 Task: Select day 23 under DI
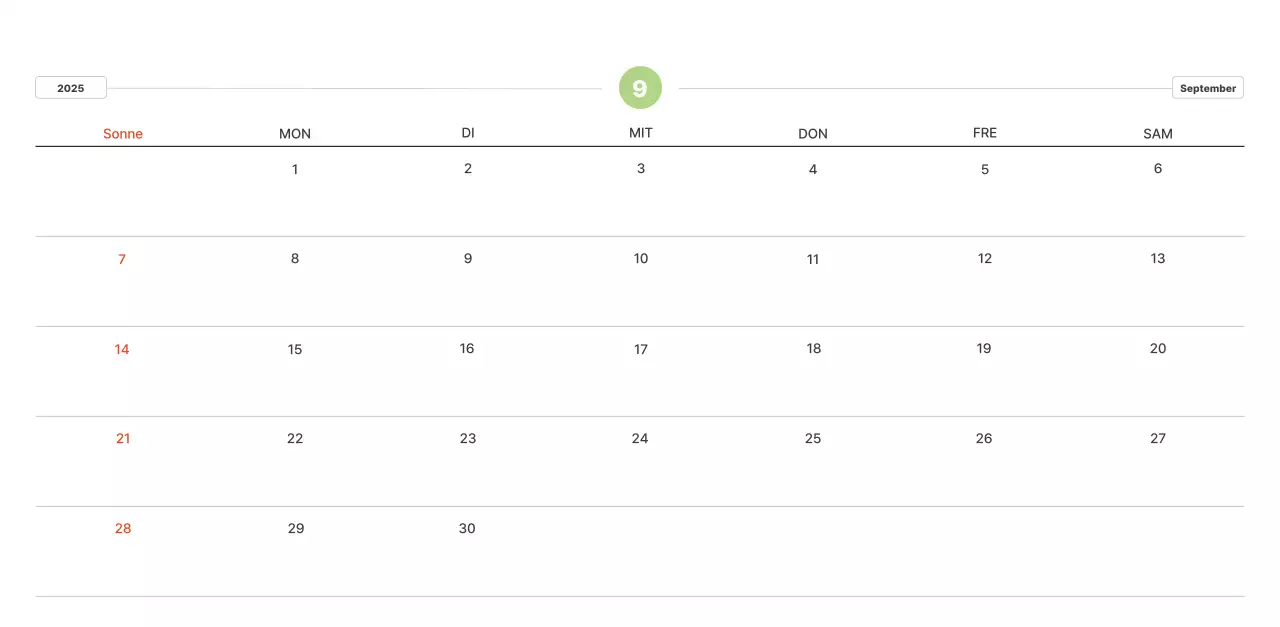[x=467, y=439]
